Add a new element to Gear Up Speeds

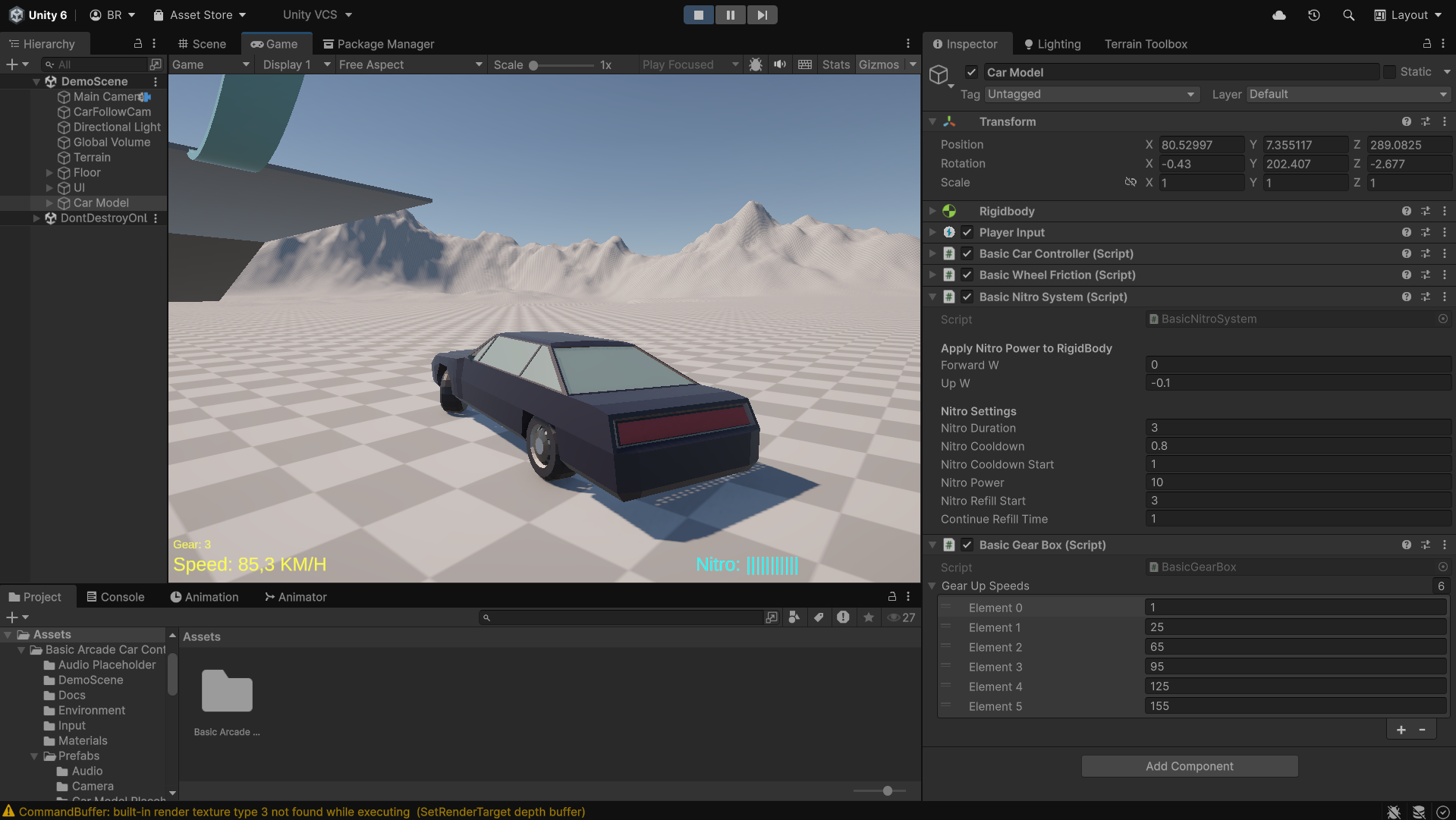(1401, 730)
